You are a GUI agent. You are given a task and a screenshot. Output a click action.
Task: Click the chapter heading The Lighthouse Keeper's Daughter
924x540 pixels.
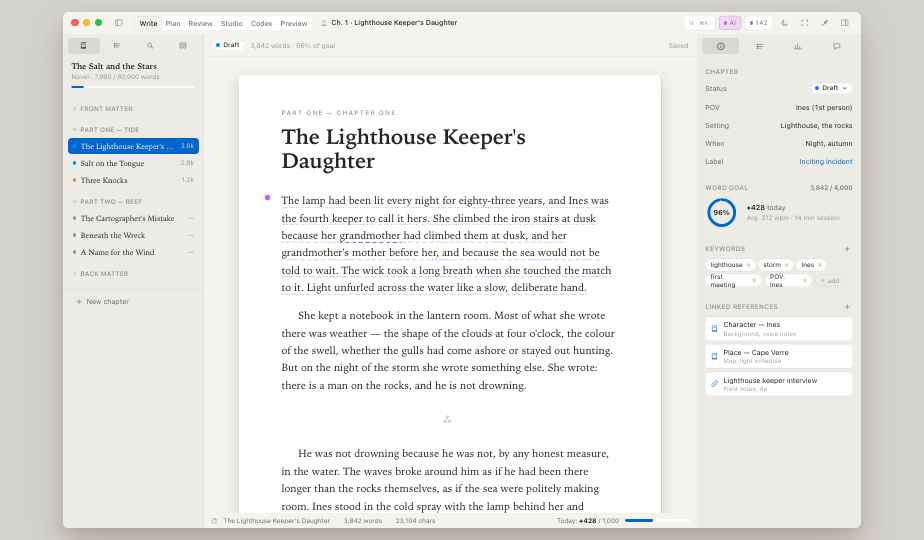[403, 149]
